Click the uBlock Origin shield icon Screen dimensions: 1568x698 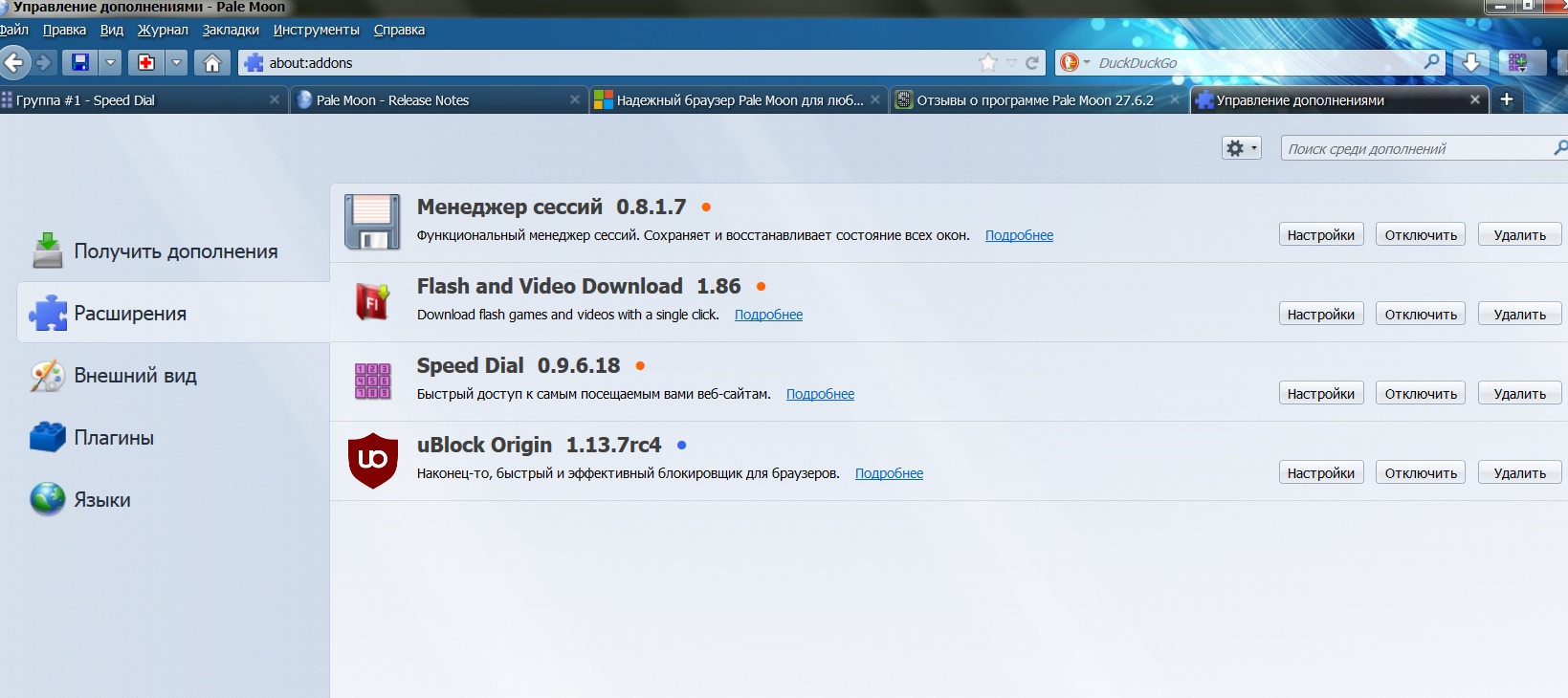(372, 460)
